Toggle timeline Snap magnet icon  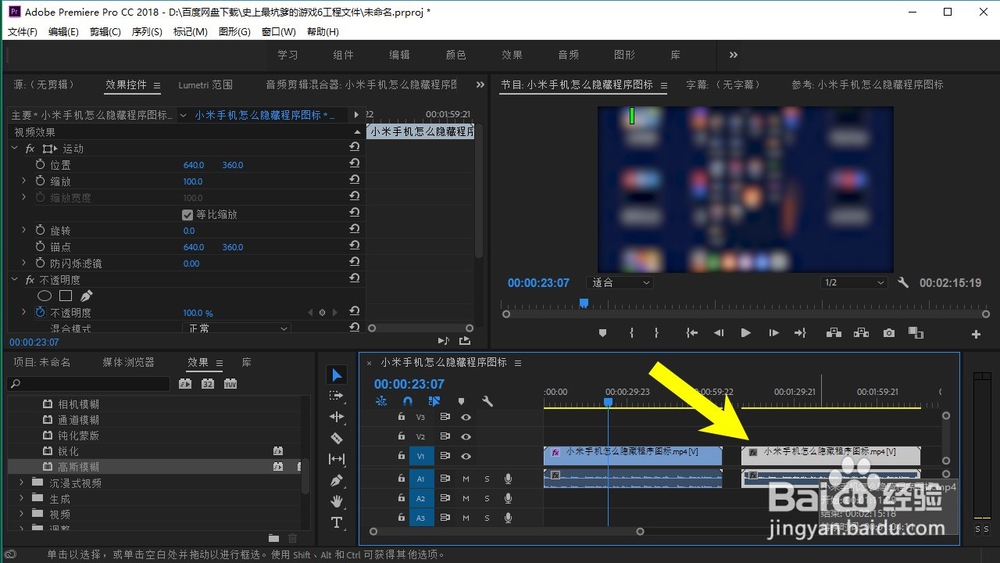[408, 401]
